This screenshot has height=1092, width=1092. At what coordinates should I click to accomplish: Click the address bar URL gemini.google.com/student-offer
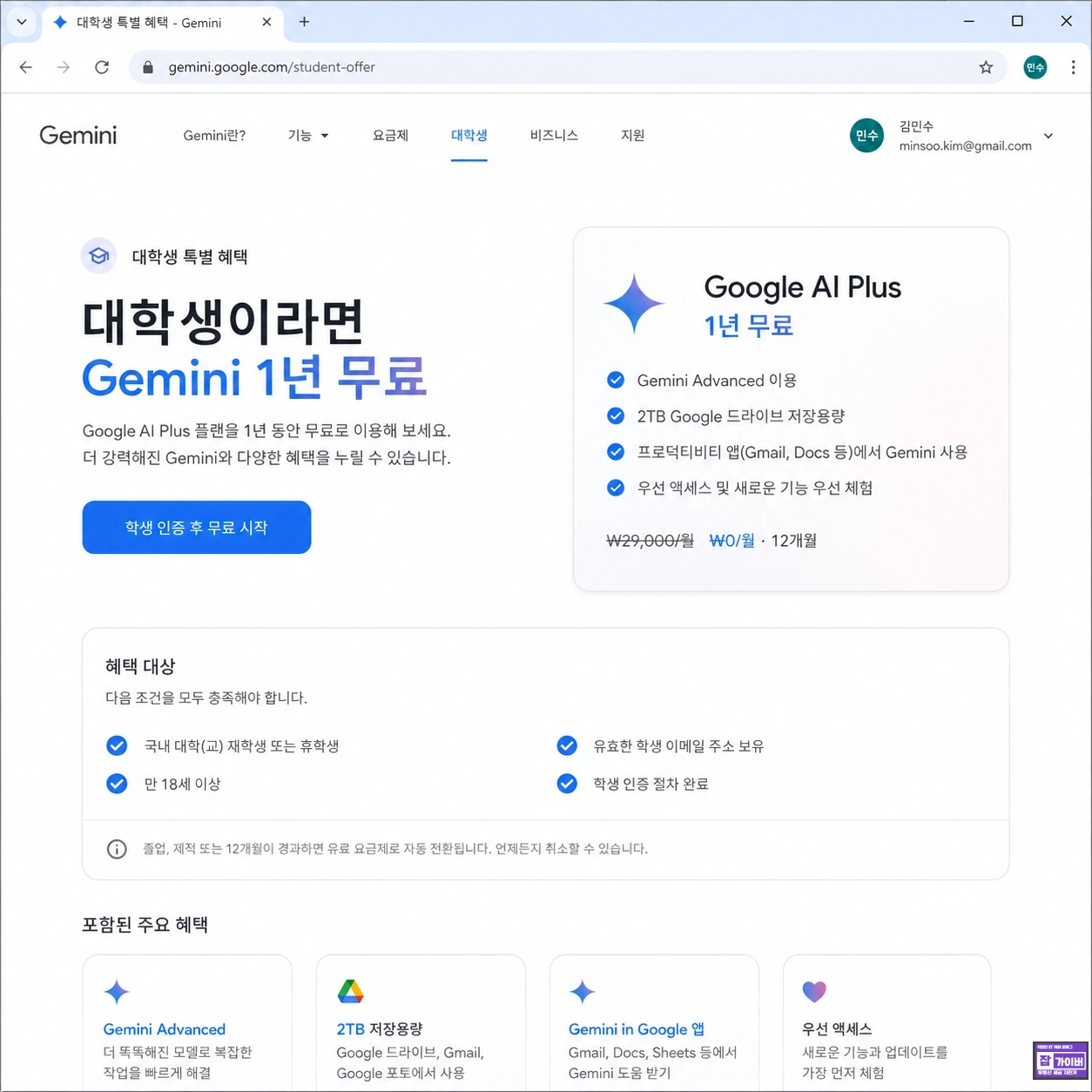(x=272, y=67)
